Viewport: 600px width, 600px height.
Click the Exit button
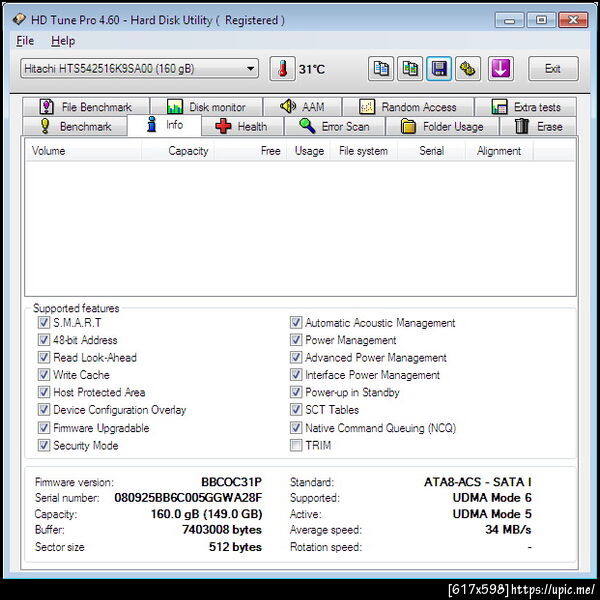pyautogui.click(x=553, y=69)
